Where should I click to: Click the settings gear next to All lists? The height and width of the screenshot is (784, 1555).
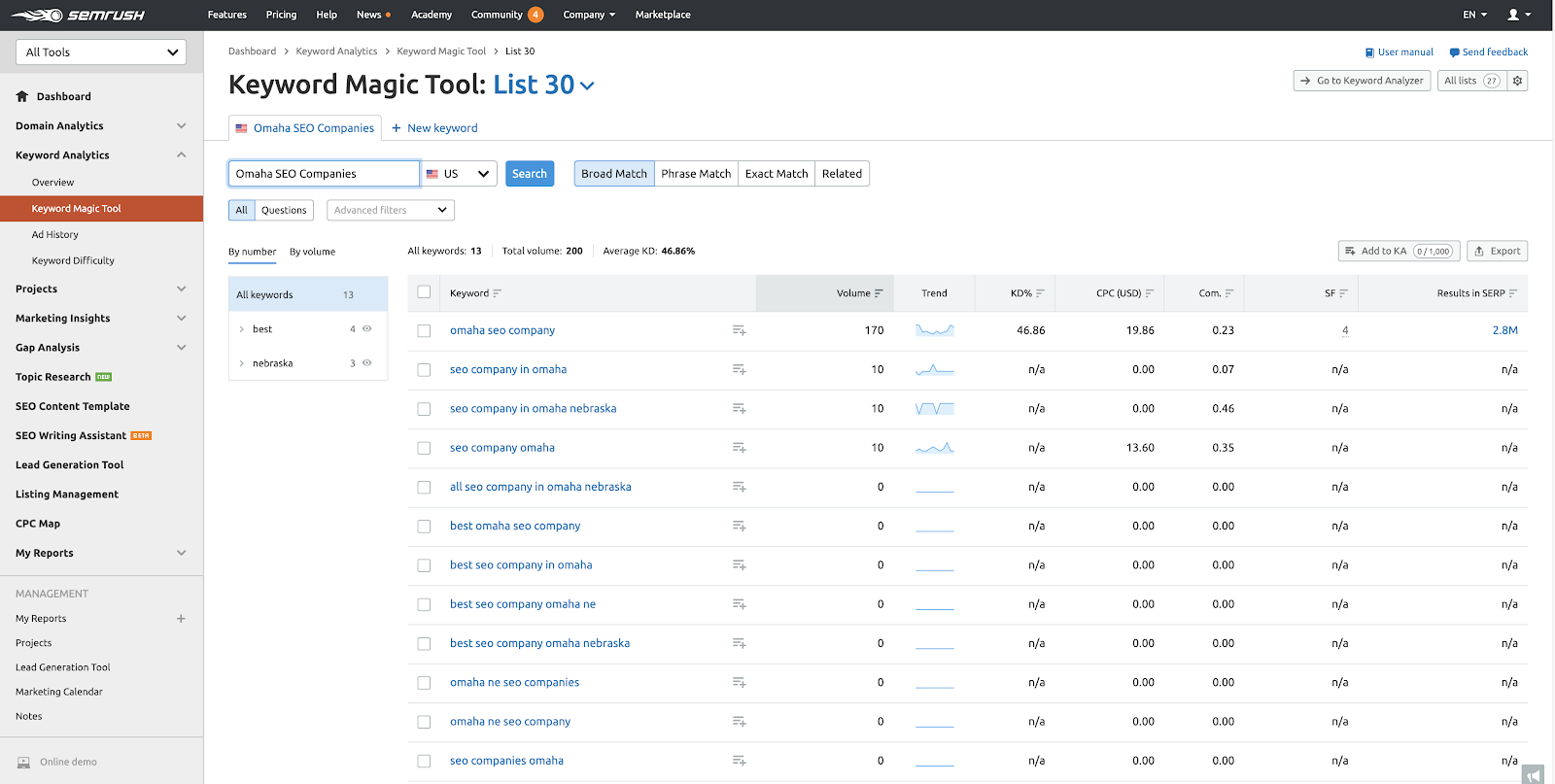[x=1517, y=81]
